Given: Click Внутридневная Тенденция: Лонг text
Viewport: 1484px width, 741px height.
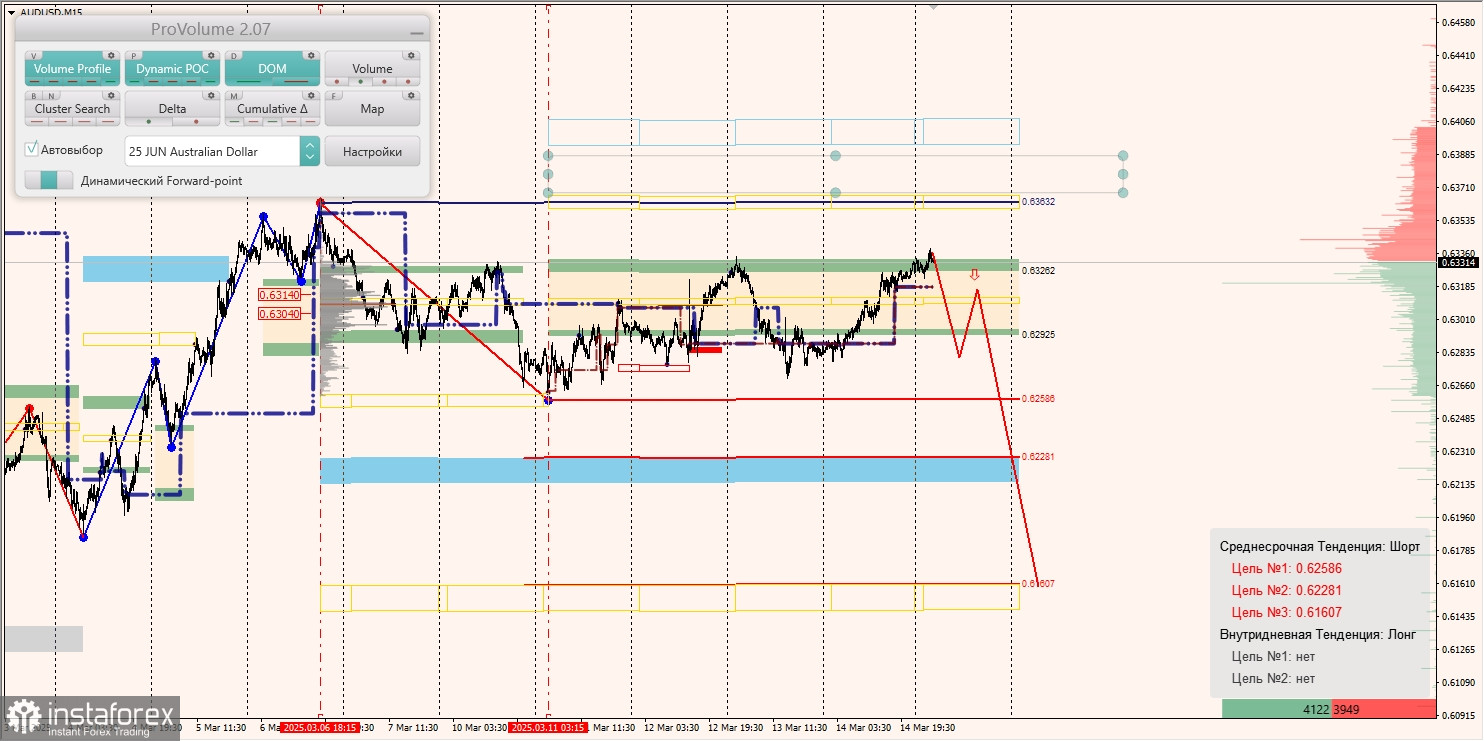Looking at the screenshot, I should coord(1318,634).
